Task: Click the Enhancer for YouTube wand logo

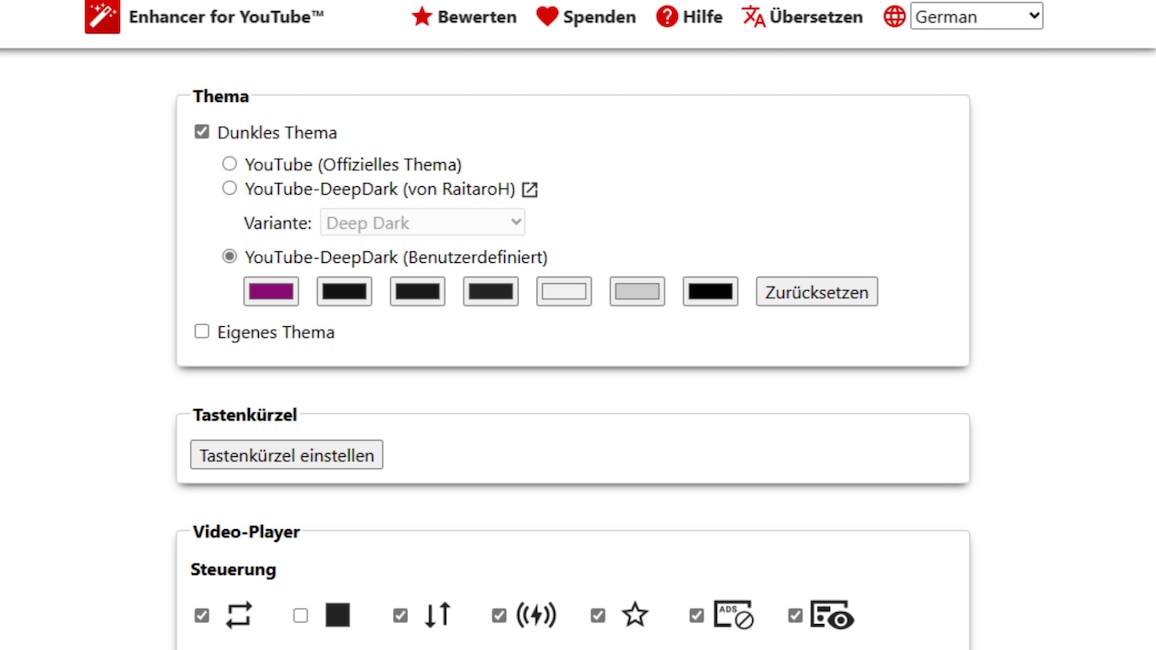Action: (100, 17)
